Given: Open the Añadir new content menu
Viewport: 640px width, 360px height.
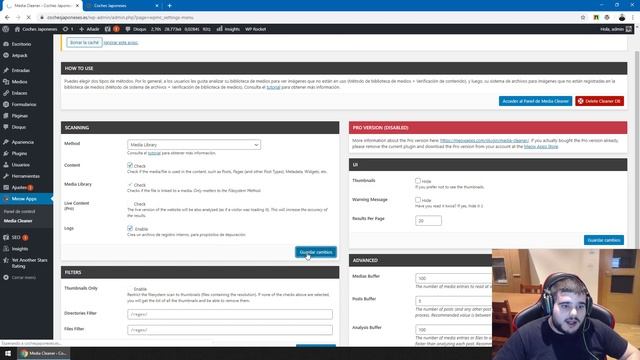Looking at the screenshot, I should 89,29.
